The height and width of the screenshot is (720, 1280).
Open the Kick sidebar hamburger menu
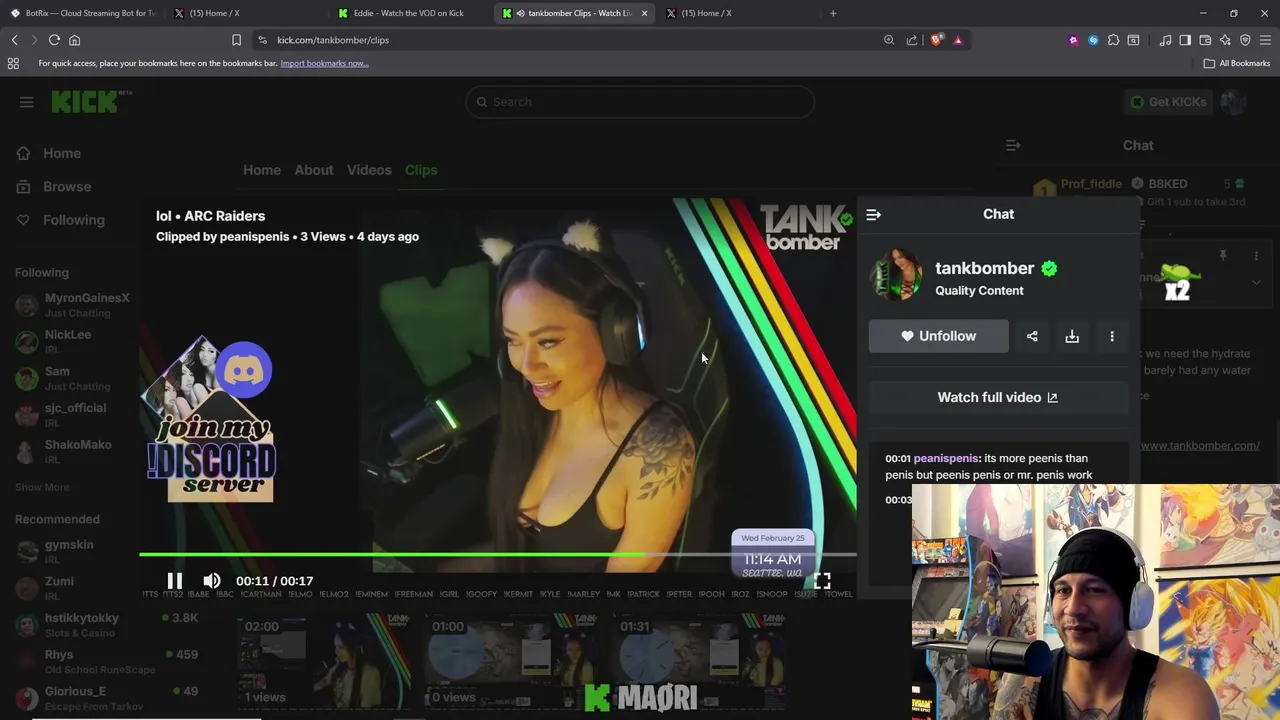(x=26, y=102)
